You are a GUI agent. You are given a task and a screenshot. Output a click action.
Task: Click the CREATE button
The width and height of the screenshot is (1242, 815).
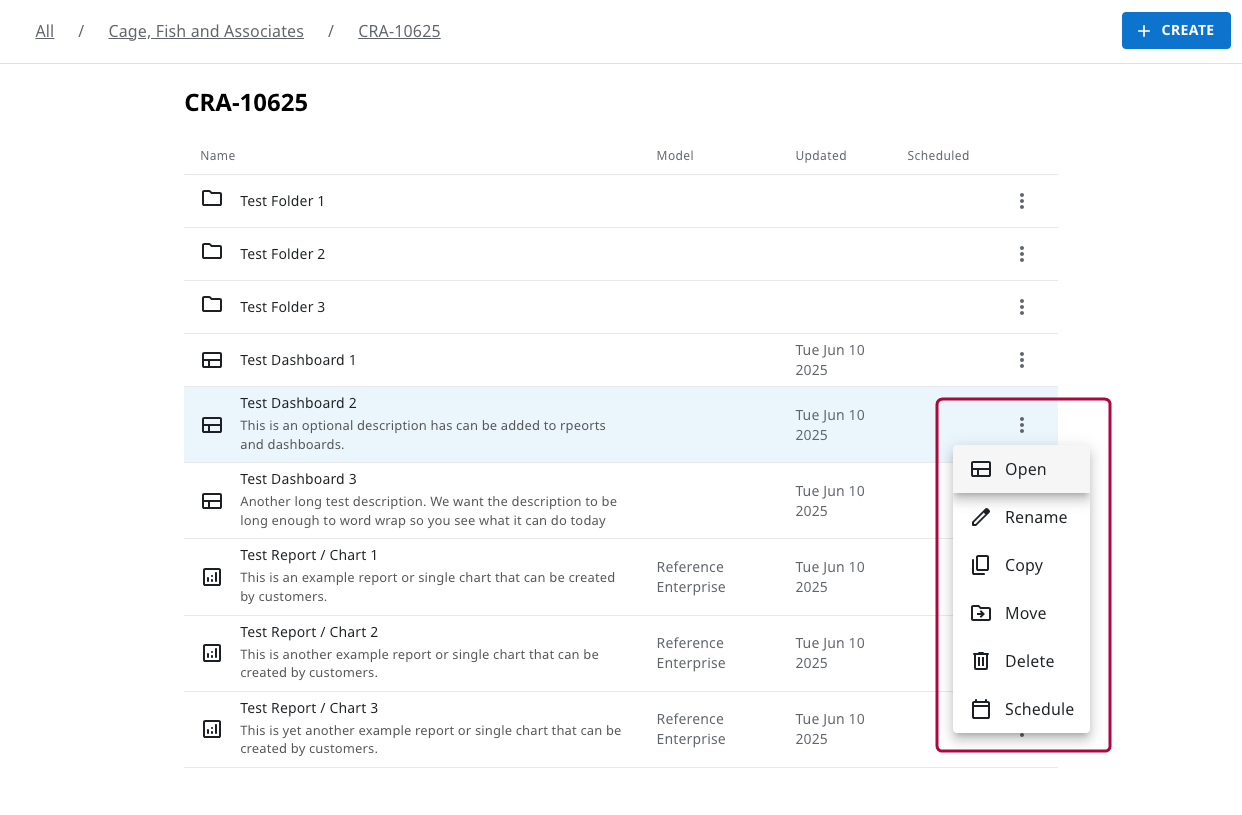[x=1176, y=30]
